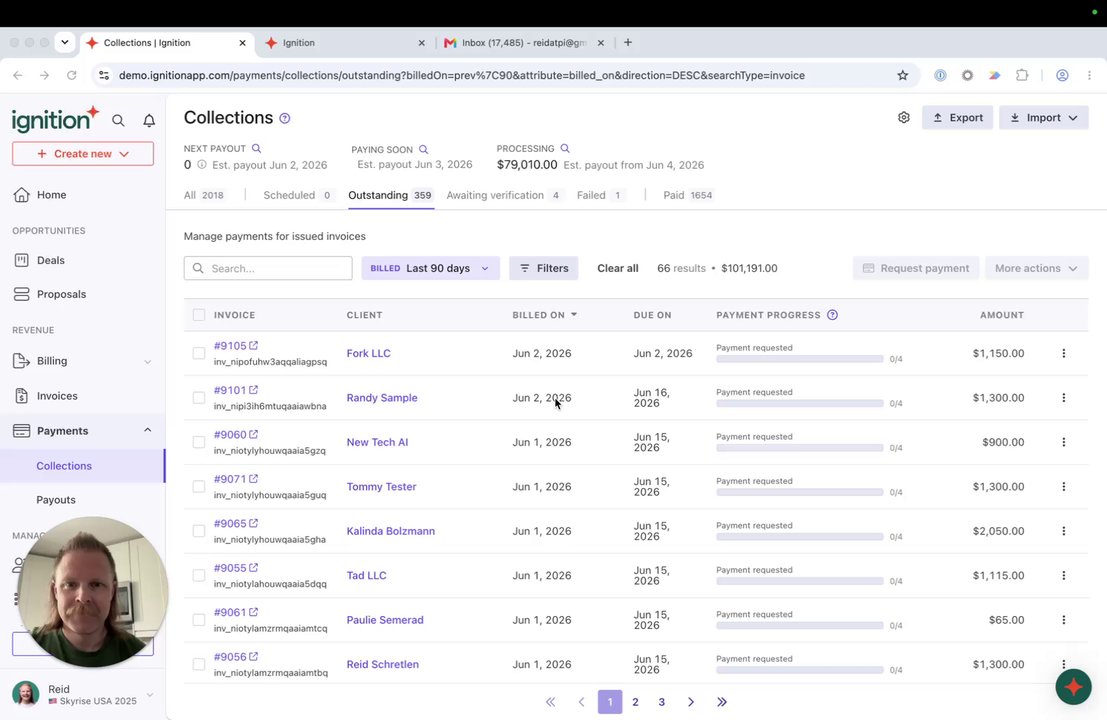Viewport: 1107px width, 720px height.
Task: Click the Ignition assistant floating button
Action: pos(1073,687)
